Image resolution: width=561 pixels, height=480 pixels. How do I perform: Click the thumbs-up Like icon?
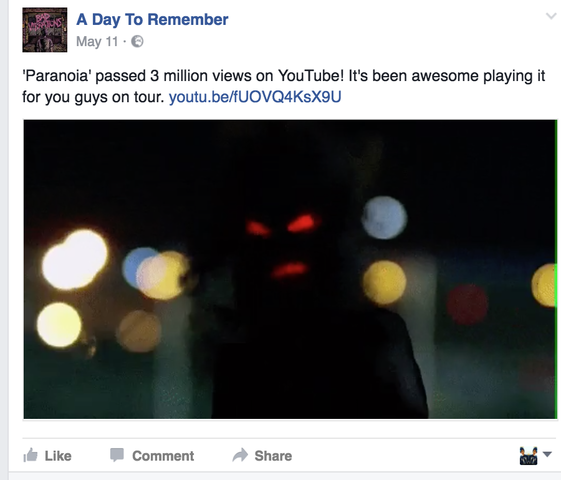(30, 455)
